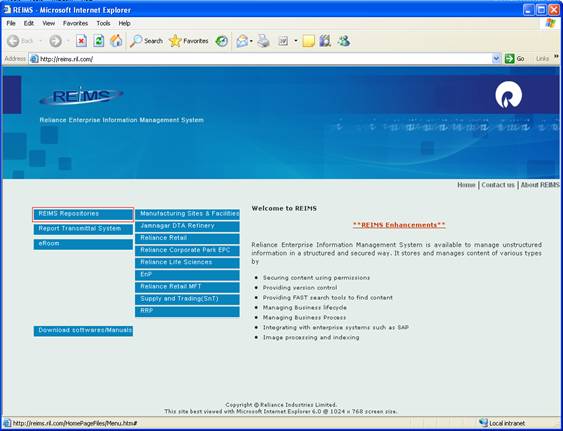The width and height of the screenshot is (563, 431).
Task: Print the page with the printer icon
Action: click(x=264, y=41)
